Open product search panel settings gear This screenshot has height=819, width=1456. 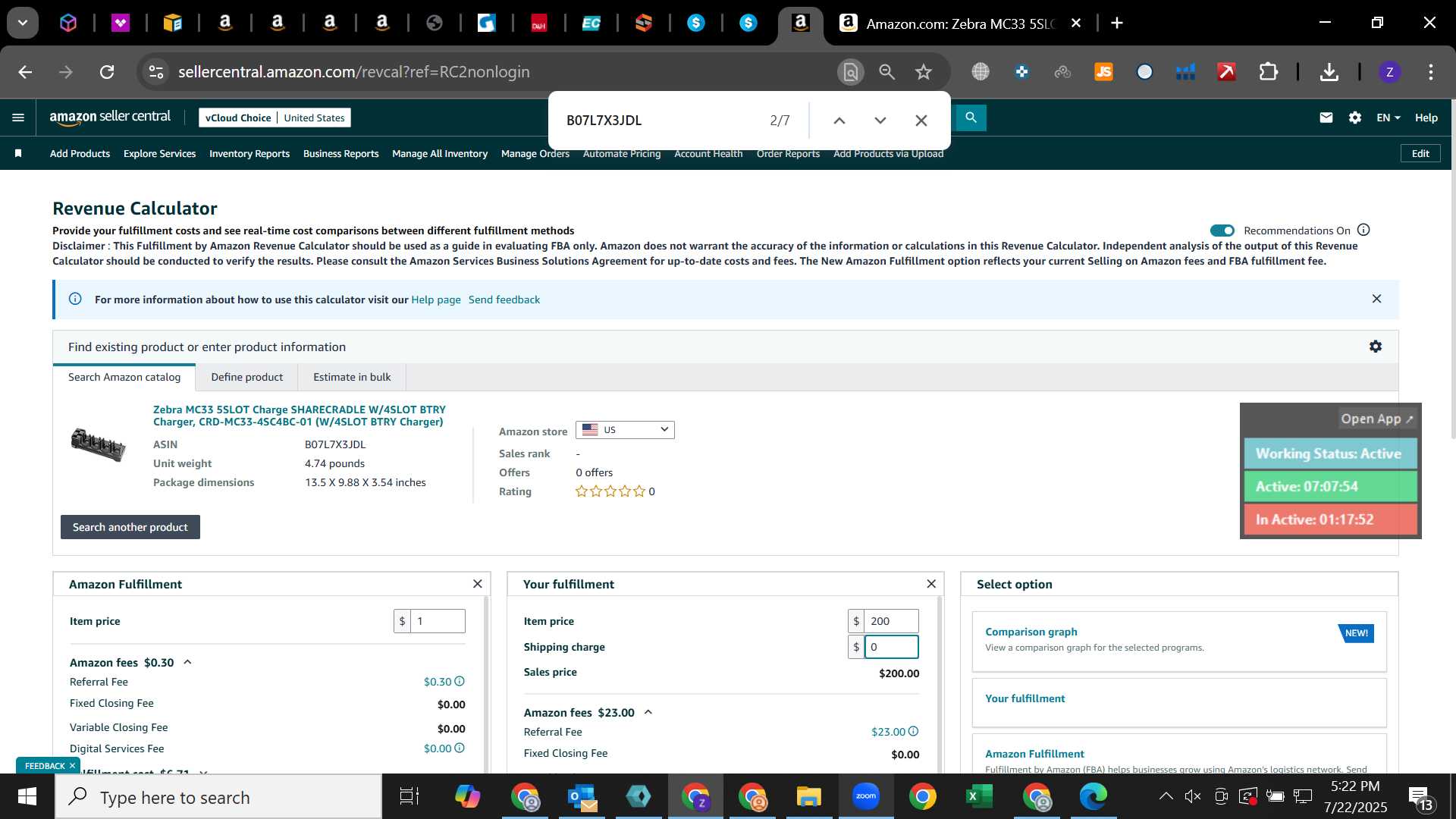click(x=1376, y=347)
